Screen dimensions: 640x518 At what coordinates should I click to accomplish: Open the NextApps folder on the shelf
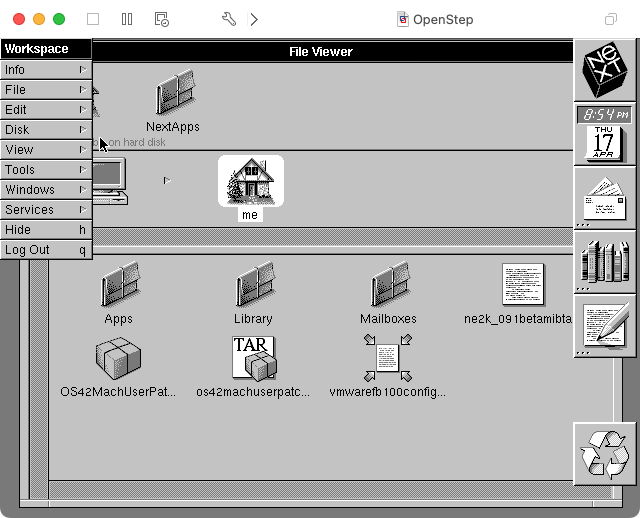[x=176, y=93]
